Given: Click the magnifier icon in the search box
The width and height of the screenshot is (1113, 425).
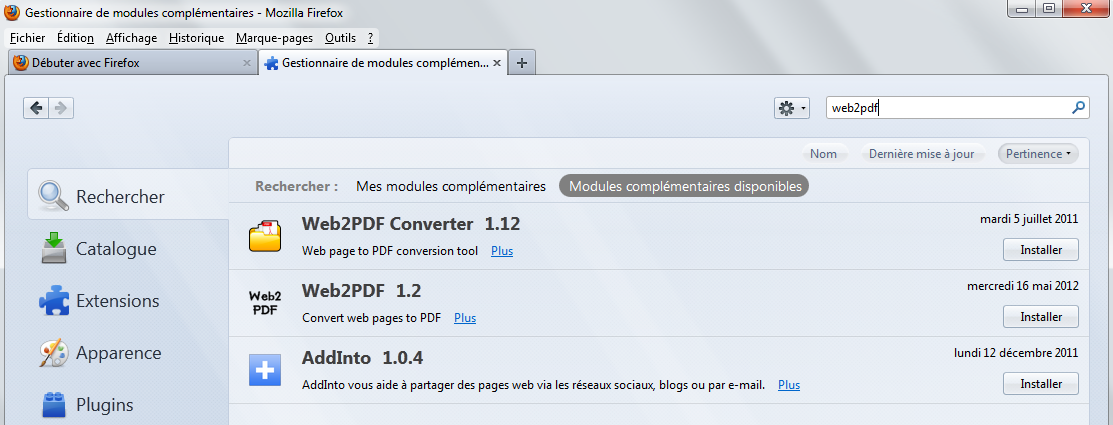Looking at the screenshot, I should 1078,108.
